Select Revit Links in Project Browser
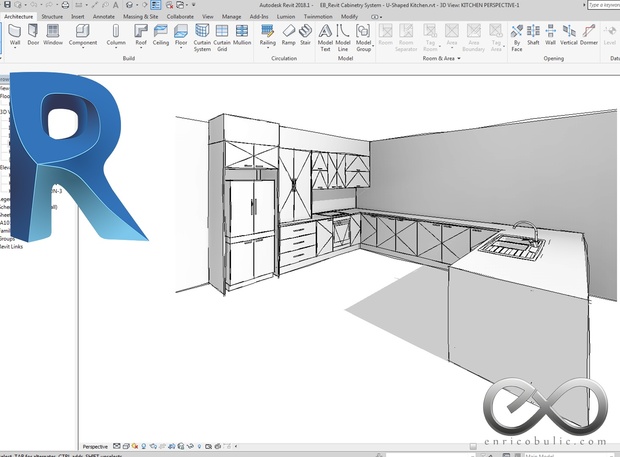Image resolution: width=620 pixels, height=457 pixels. click(11, 247)
